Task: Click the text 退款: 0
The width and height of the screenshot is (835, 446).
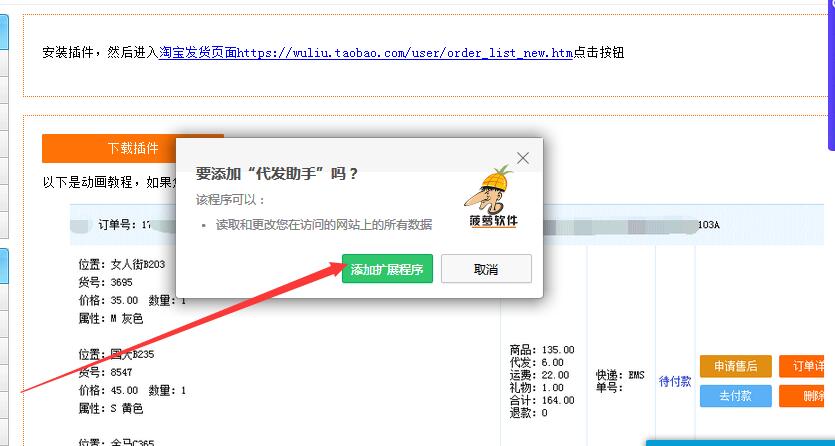Action: click(x=528, y=413)
